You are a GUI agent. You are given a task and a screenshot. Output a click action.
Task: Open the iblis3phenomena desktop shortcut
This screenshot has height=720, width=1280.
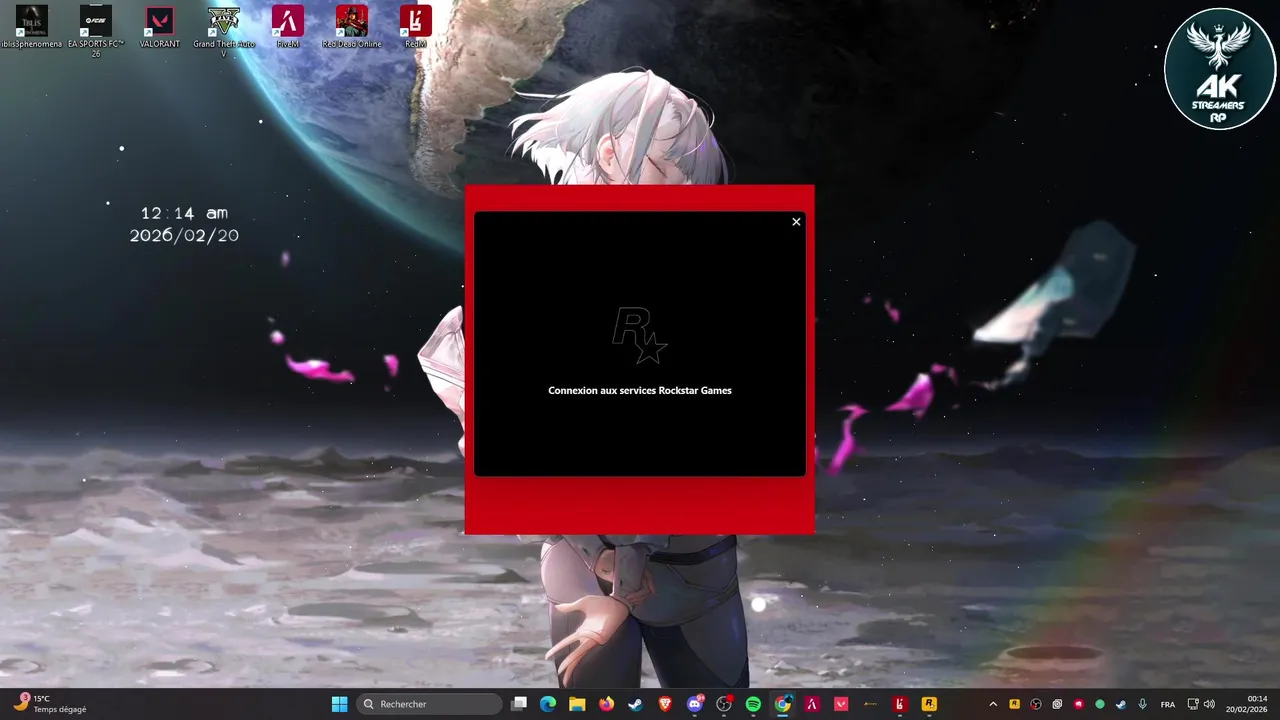32,27
